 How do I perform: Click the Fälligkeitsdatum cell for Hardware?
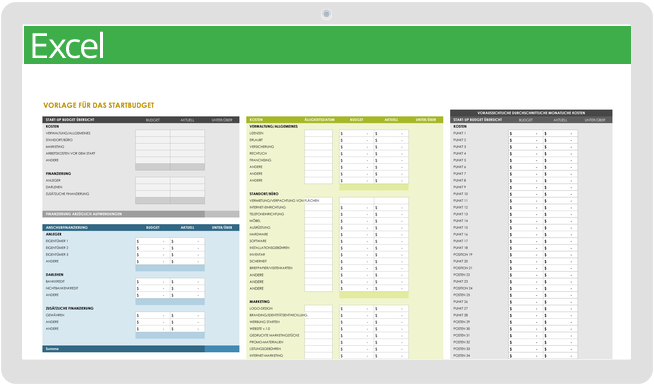(x=318, y=234)
